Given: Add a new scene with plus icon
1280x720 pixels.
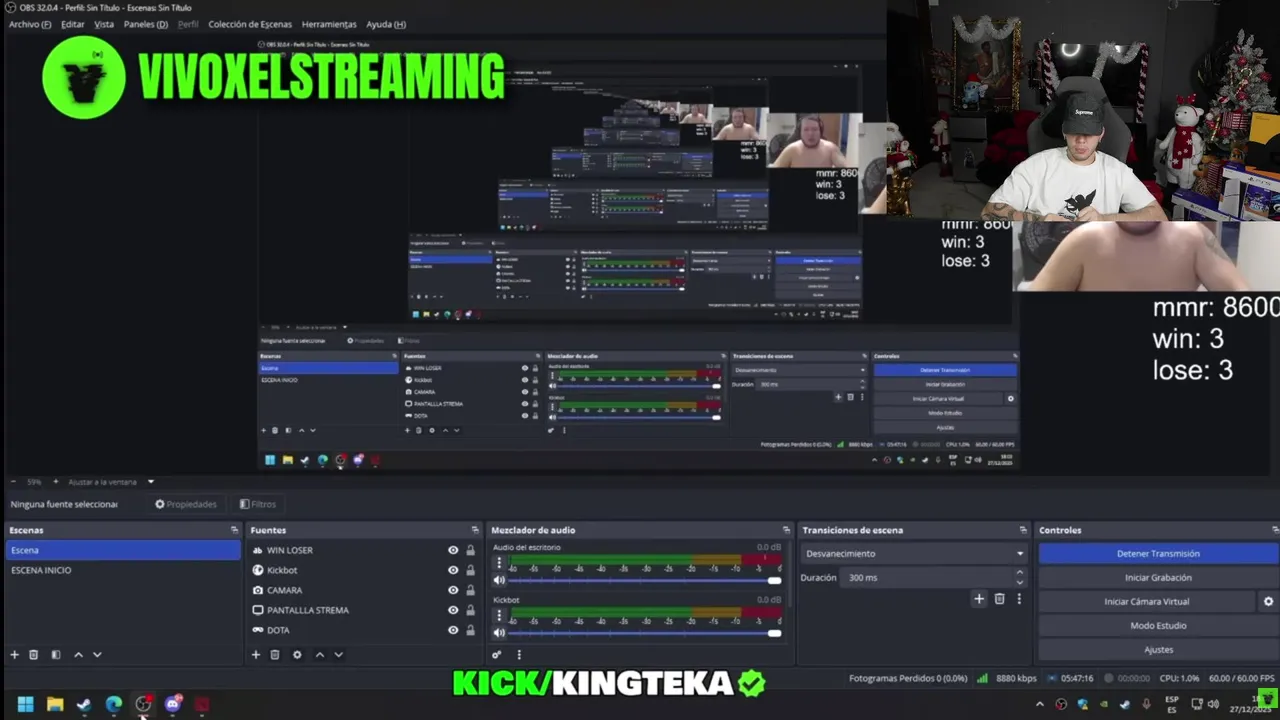Looking at the screenshot, I should (x=14, y=655).
